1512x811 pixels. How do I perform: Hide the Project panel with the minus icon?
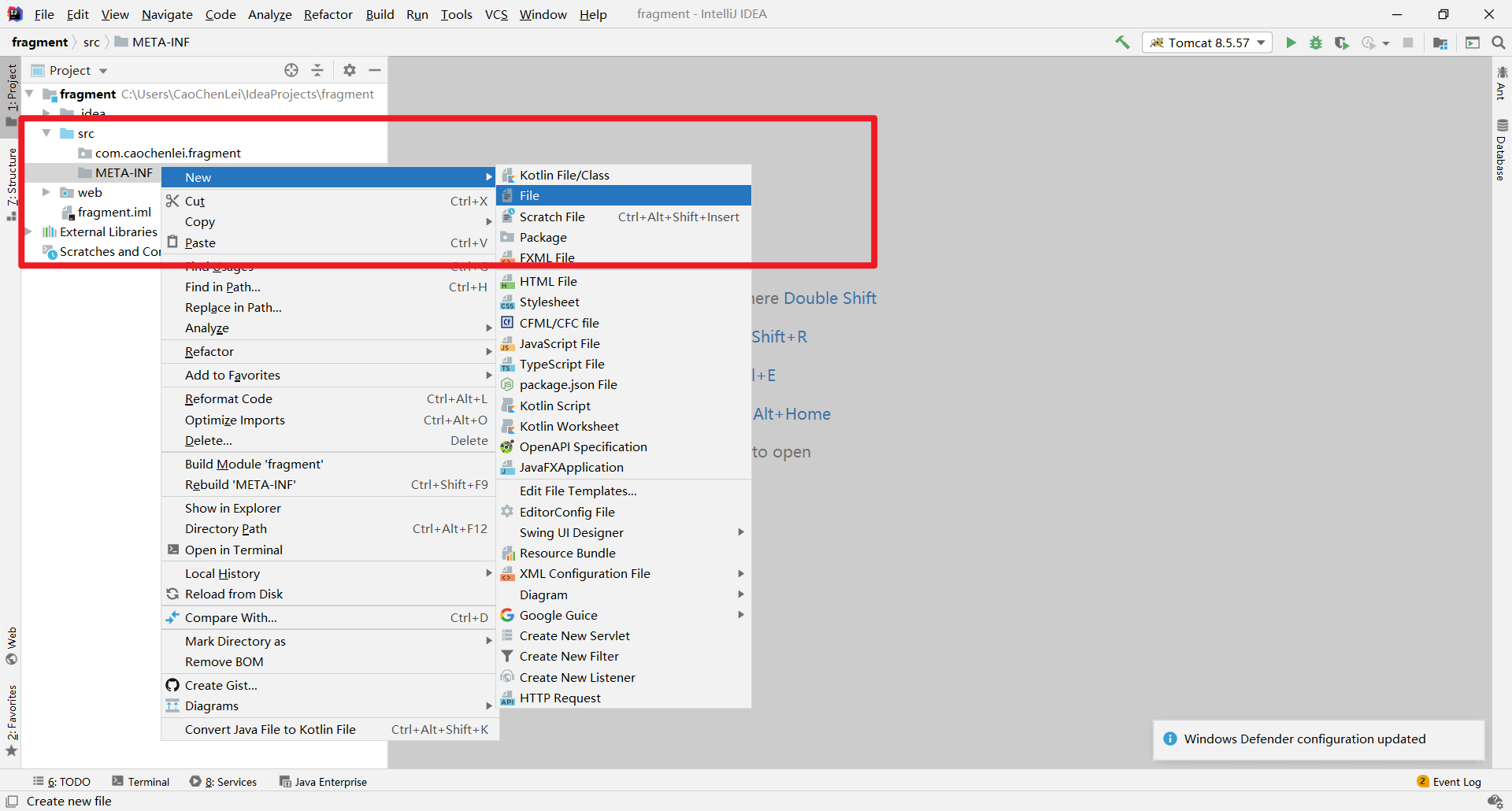[375, 70]
